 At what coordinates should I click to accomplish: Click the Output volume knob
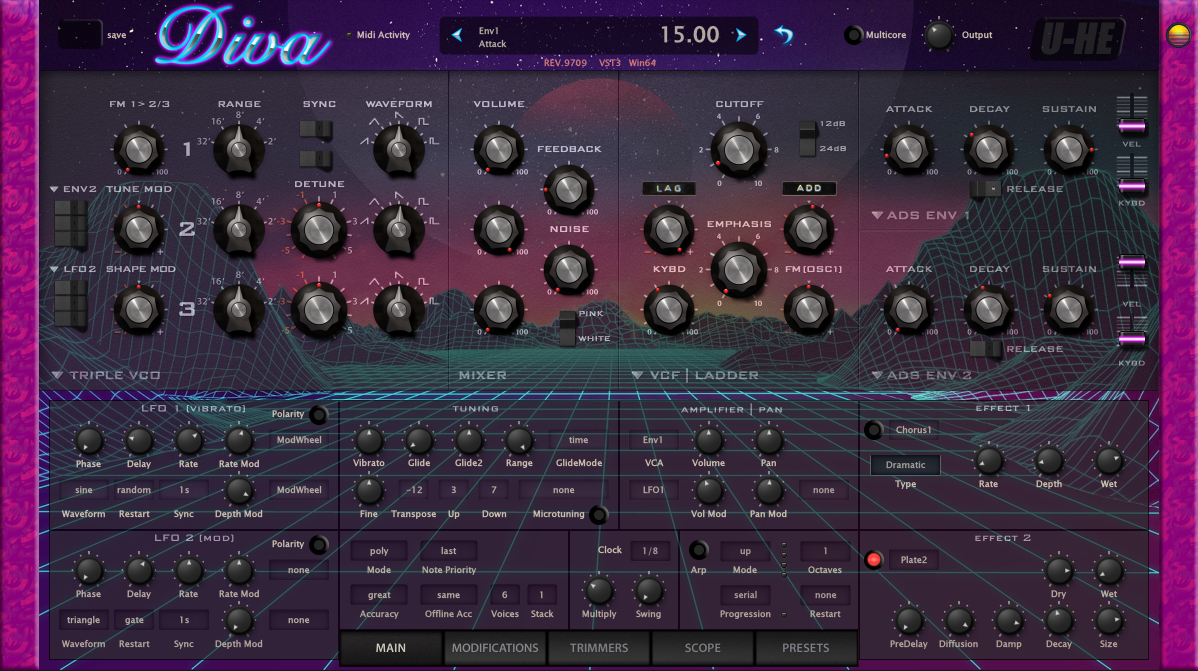tap(938, 35)
